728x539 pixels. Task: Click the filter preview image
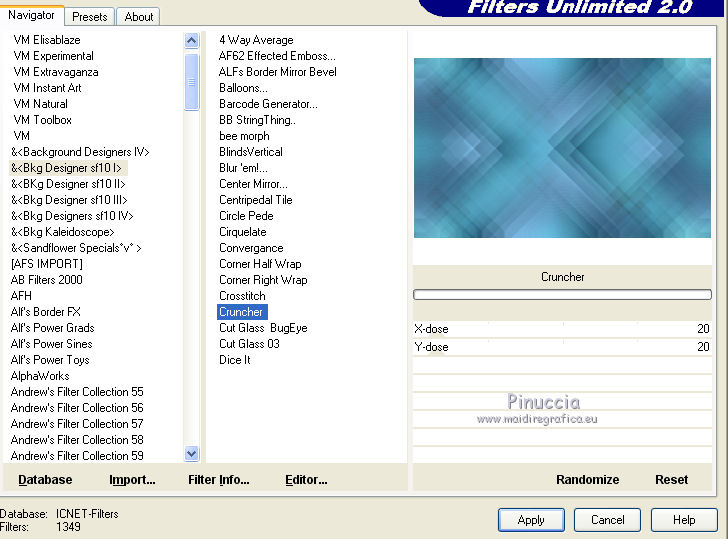[x=562, y=148]
